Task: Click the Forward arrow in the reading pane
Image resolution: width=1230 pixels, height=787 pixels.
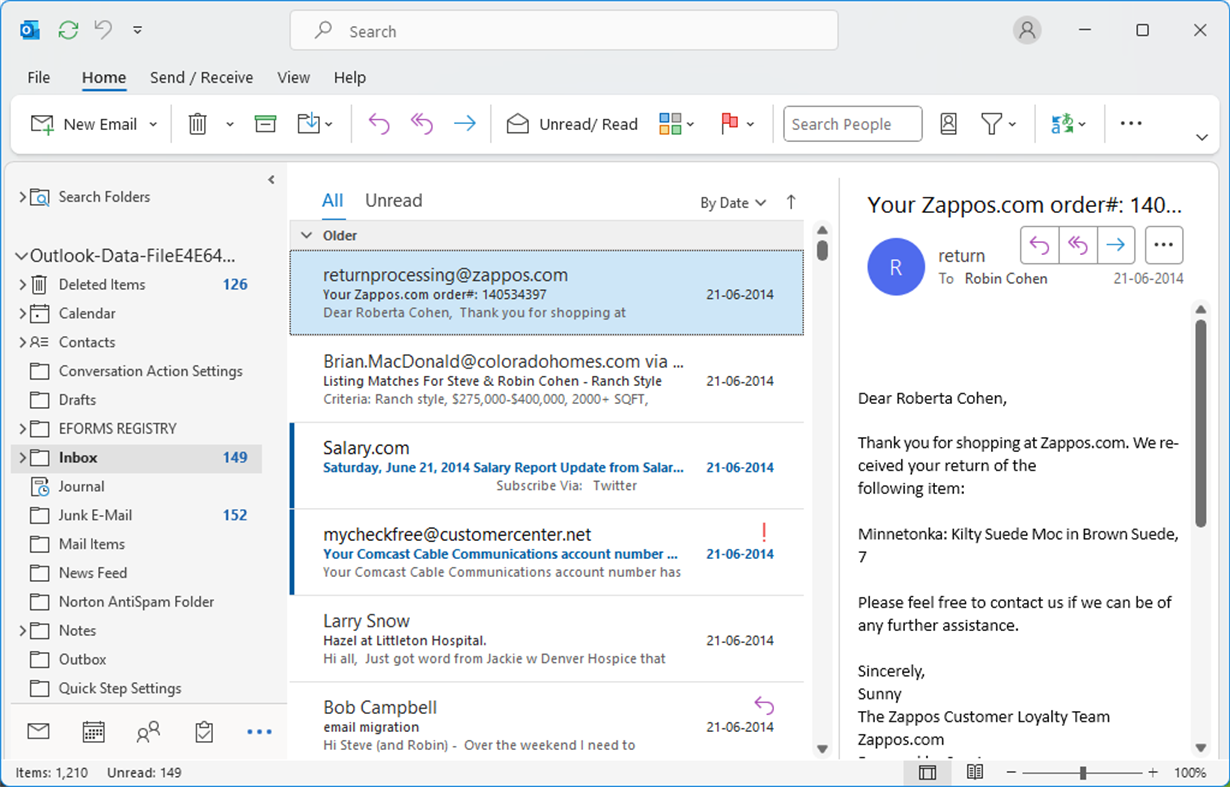Action: click(1115, 244)
